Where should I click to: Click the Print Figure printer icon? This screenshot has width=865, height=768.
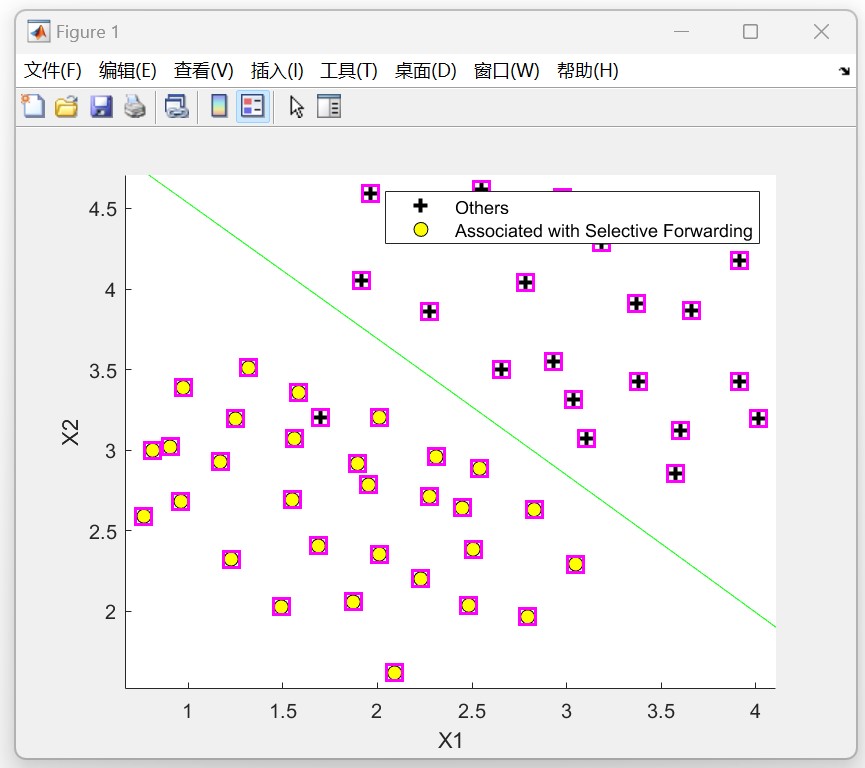[x=135, y=106]
